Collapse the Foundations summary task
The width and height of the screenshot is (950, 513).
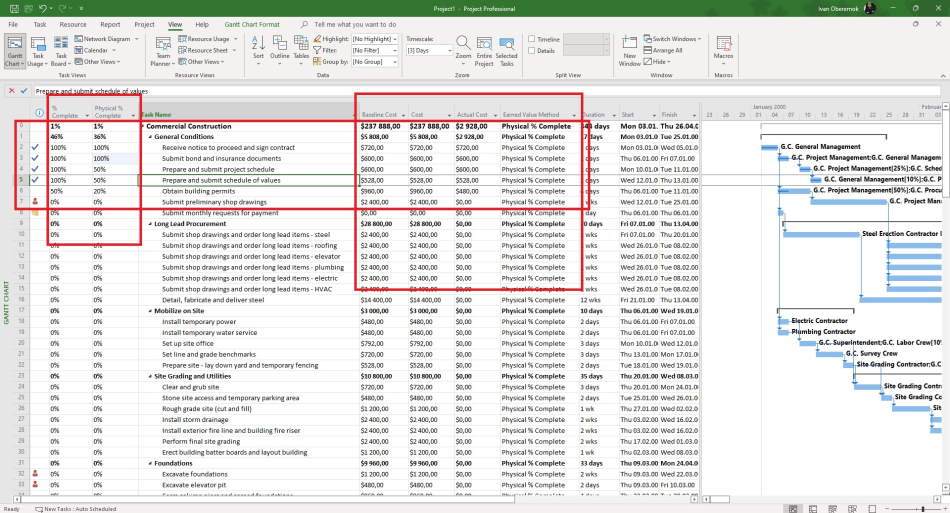click(x=150, y=464)
